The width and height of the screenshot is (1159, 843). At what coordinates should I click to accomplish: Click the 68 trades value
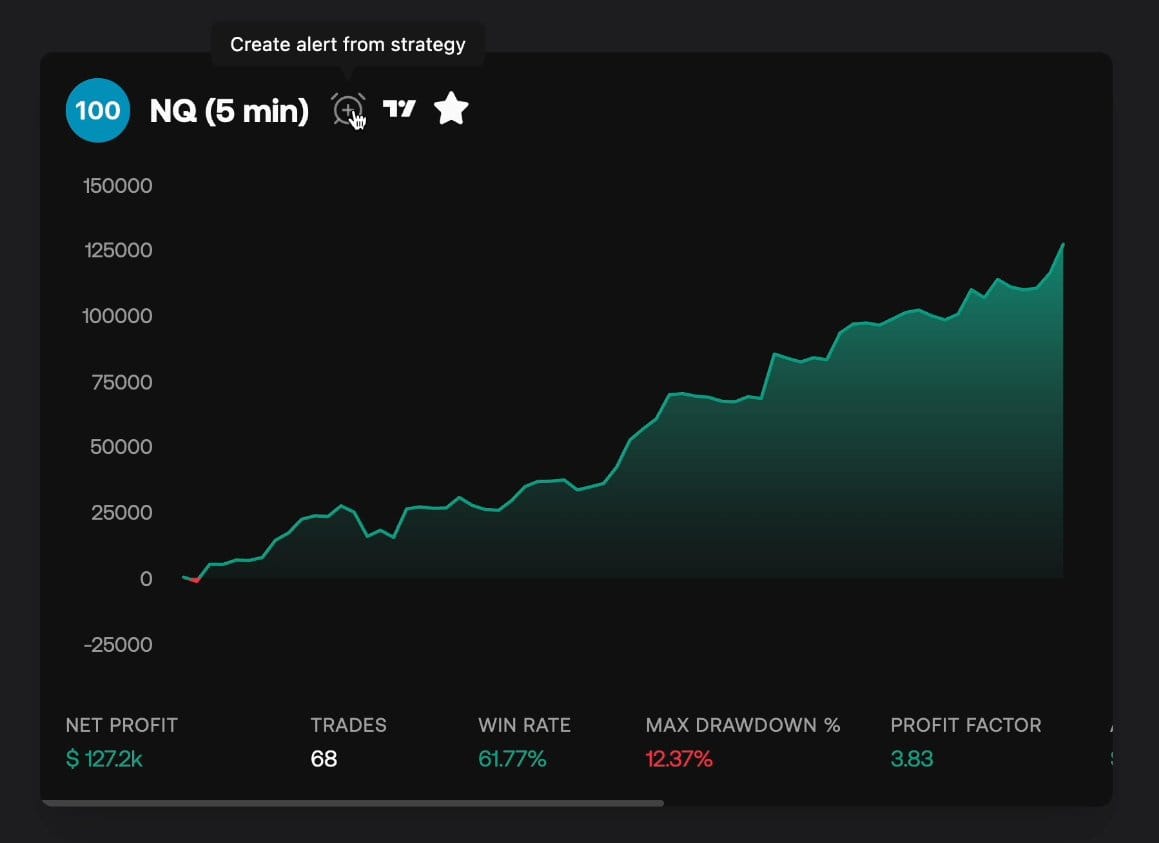(323, 759)
